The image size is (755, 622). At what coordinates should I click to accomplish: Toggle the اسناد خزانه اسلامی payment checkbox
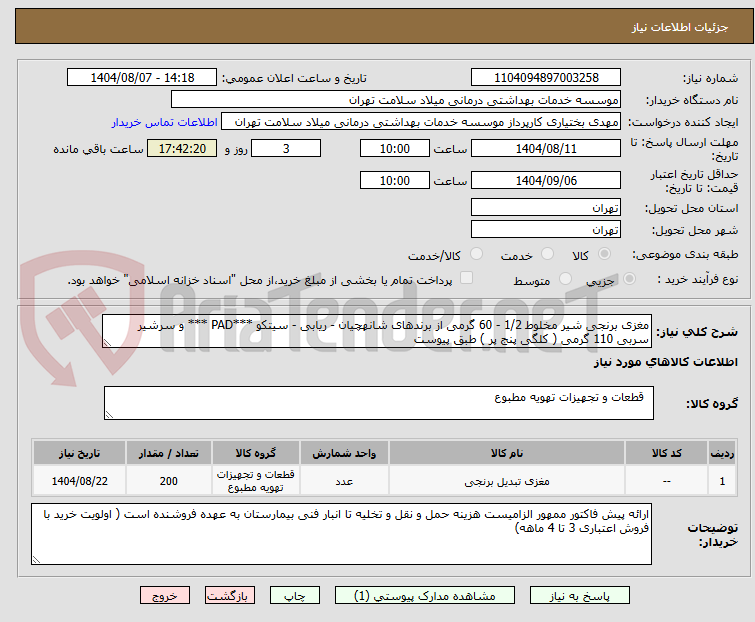point(466,279)
